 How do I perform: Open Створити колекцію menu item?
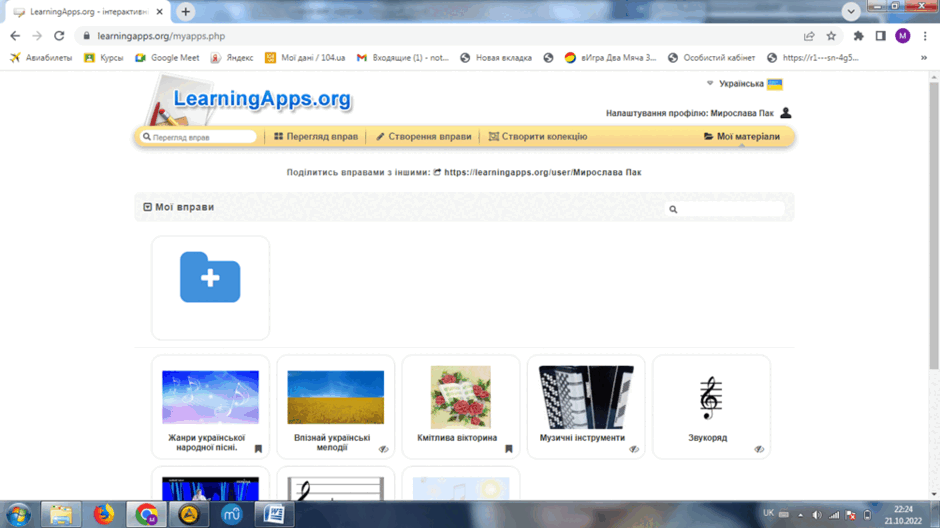click(x=538, y=137)
